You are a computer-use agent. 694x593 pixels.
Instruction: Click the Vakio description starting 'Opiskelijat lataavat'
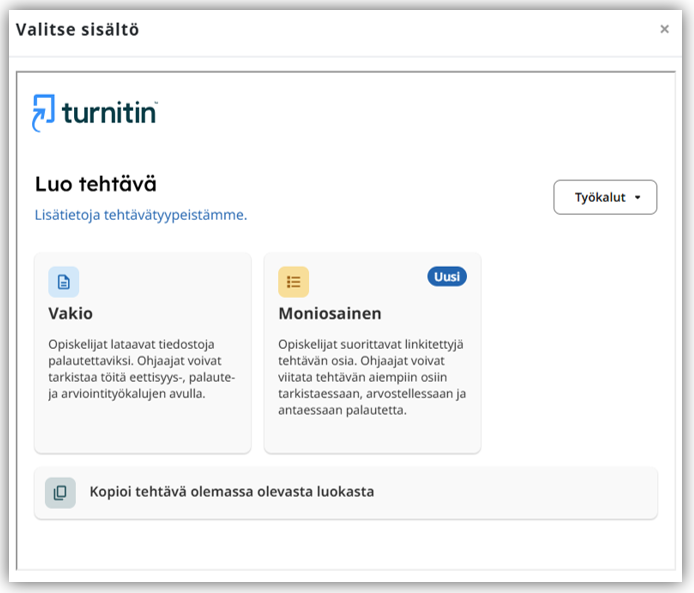click(x=142, y=369)
